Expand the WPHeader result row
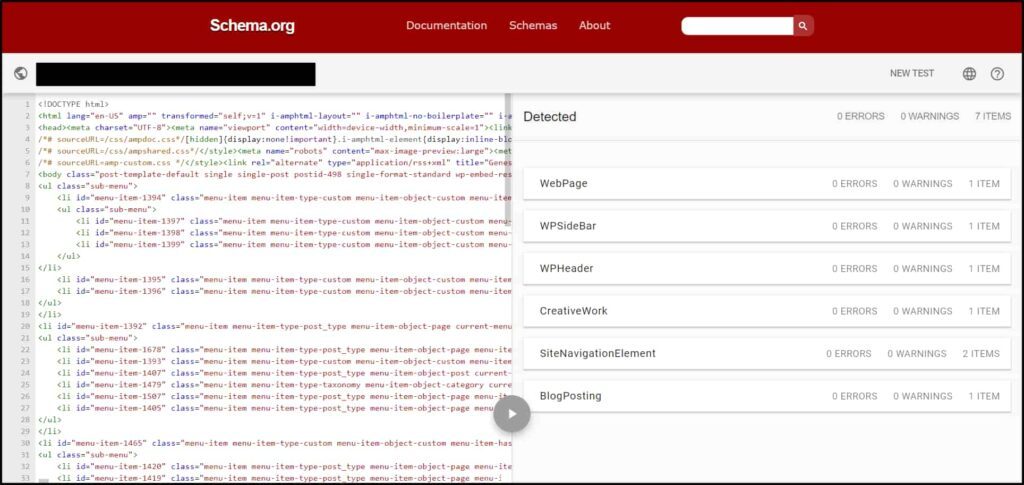The width and height of the screenshot is (1024, 485). pyautogui.click(x=767, y=268)
